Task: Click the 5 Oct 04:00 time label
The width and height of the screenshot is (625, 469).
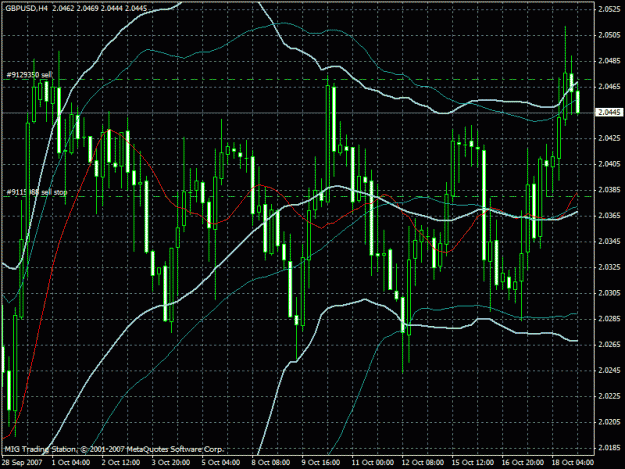Action: (221, 463)
